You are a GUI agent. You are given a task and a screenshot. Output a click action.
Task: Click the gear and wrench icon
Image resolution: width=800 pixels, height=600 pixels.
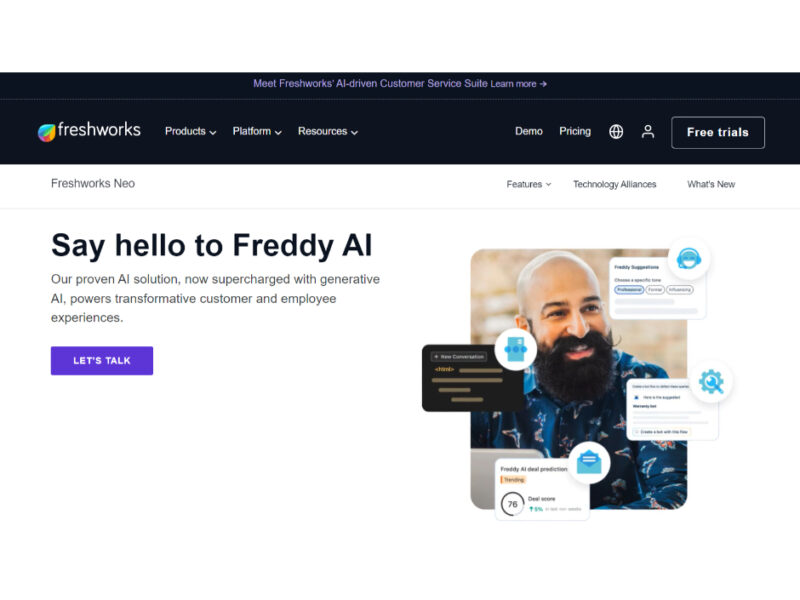point(711,382)
